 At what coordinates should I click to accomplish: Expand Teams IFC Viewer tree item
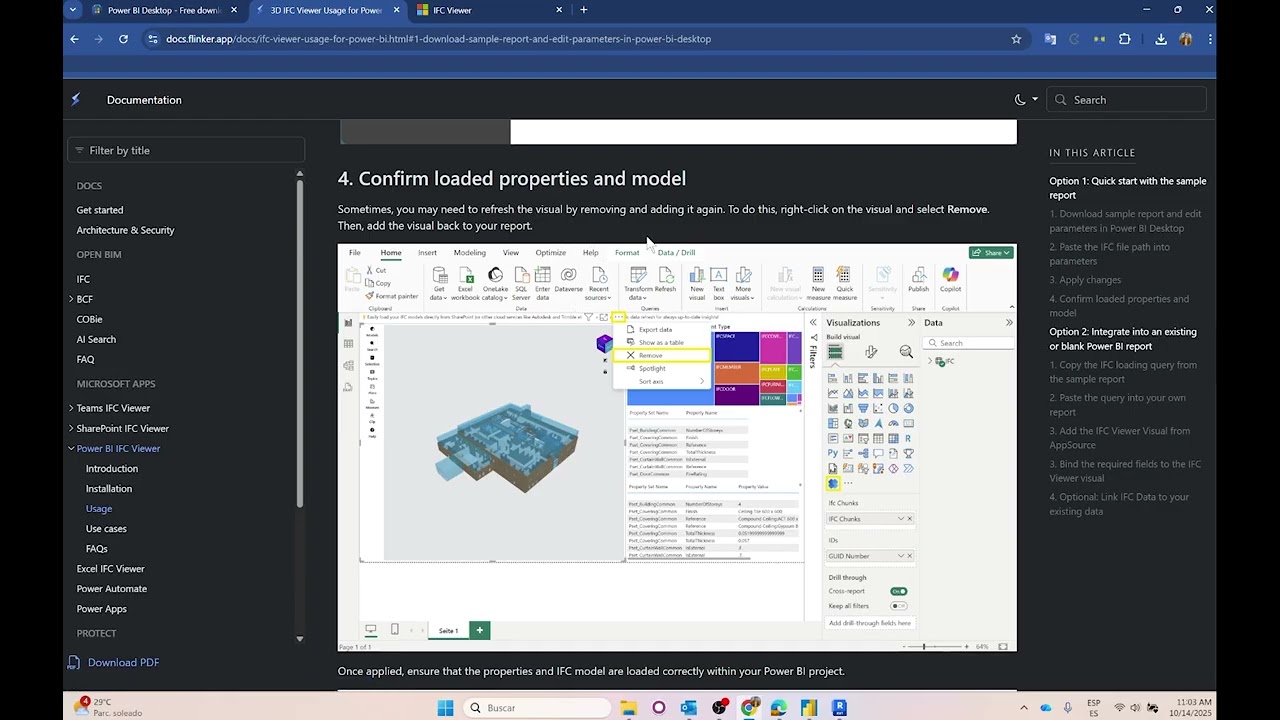pos(71,408)
